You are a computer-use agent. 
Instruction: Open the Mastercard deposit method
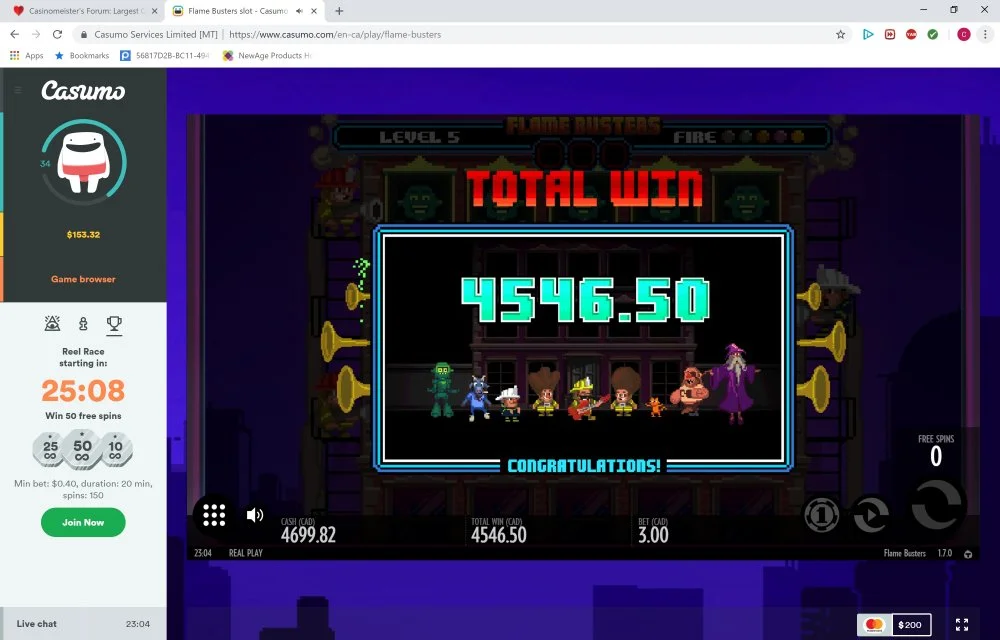point(874,625)
